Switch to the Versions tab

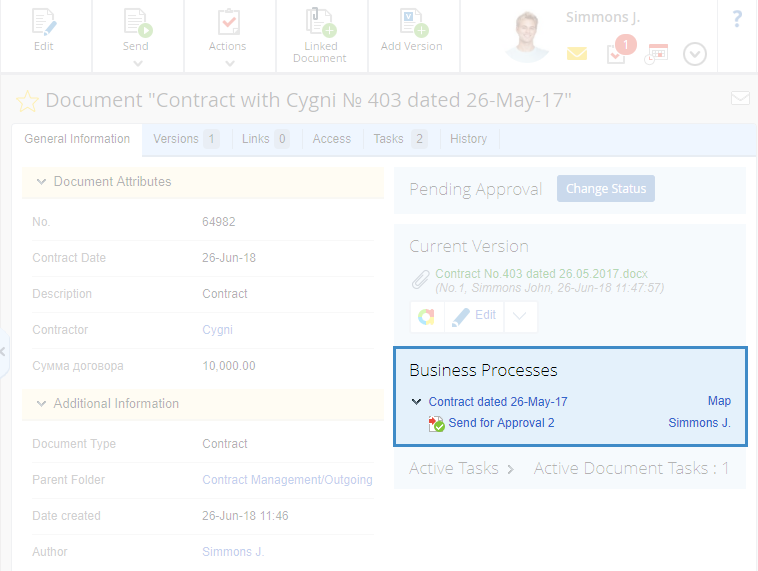click(185, 139)
